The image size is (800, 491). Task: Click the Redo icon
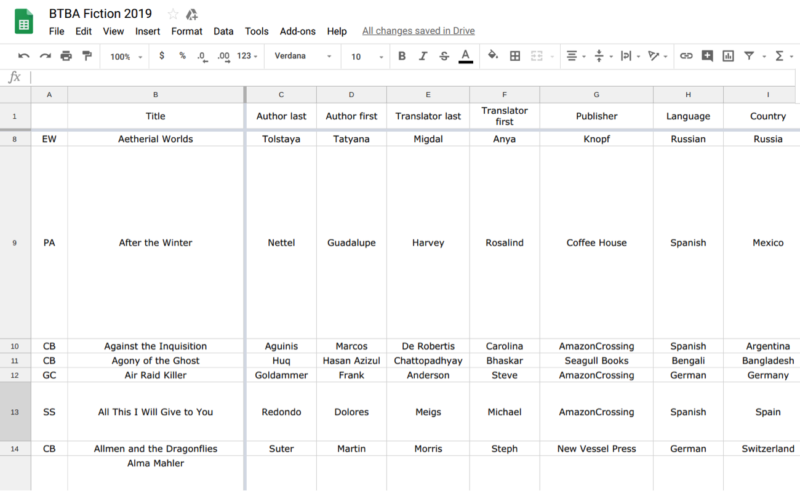tap(45, 56)
